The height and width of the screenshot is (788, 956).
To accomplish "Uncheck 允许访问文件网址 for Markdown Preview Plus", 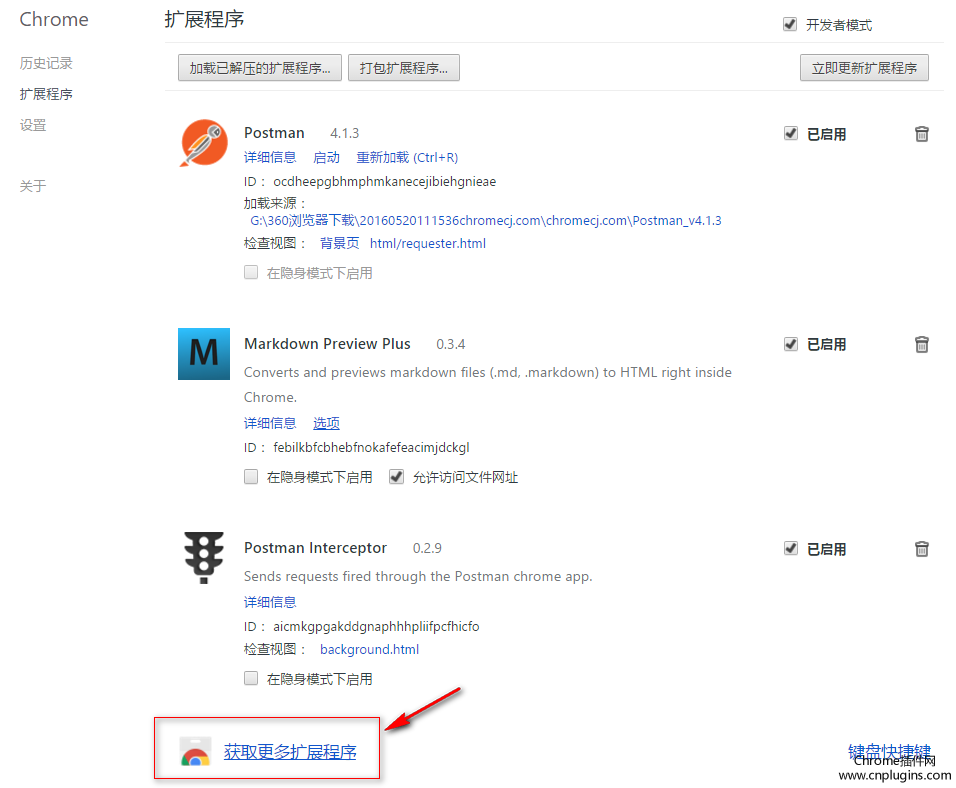I will [397, 476].
